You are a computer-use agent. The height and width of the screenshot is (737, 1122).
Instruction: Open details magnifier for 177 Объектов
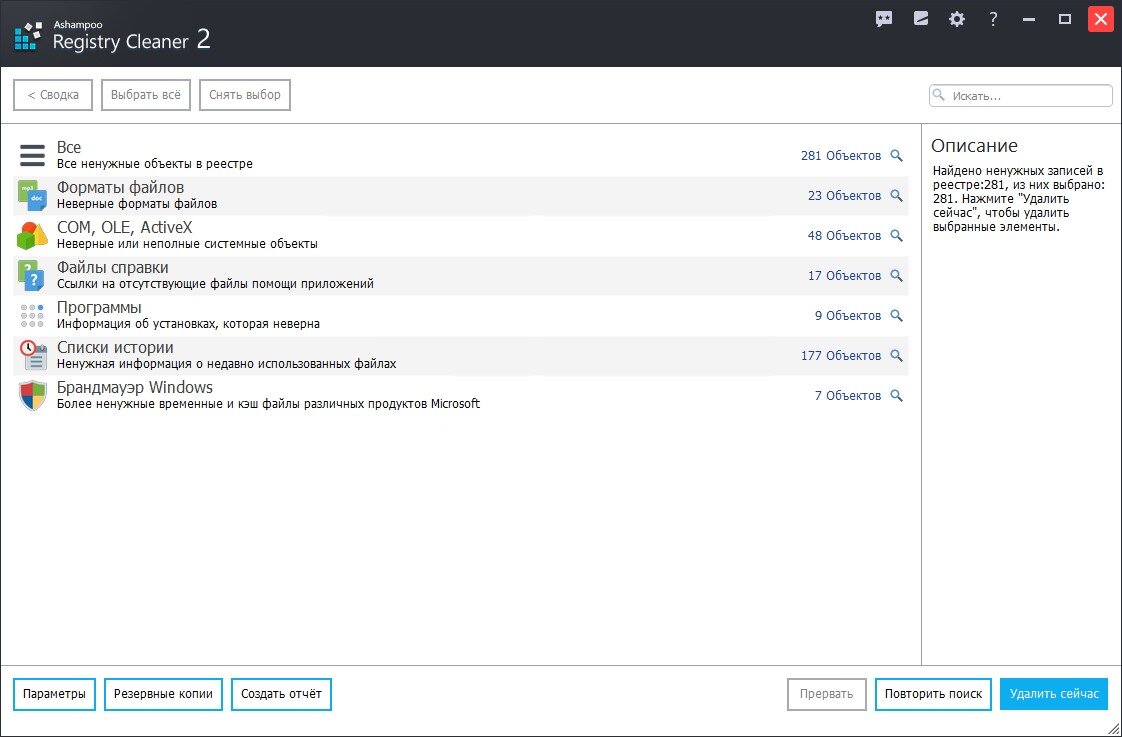tap(897, 356)
